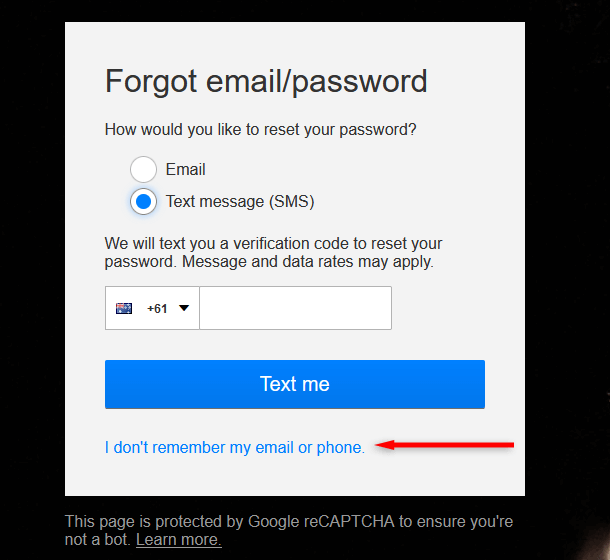Click the "Email" option label
The height and width of the screenshot is (560, 610).
pyautogui.click(x=186, y=170)
